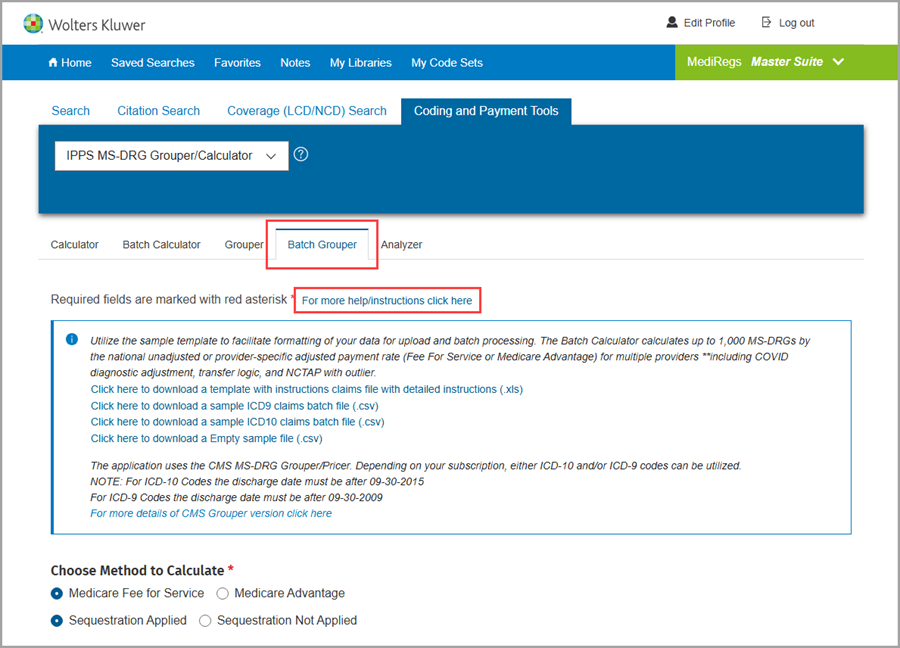Switch to Coverage (LCD/NCD) Search tab
Viewport: 900px width, 648px height.
click(x=307, y=111)
